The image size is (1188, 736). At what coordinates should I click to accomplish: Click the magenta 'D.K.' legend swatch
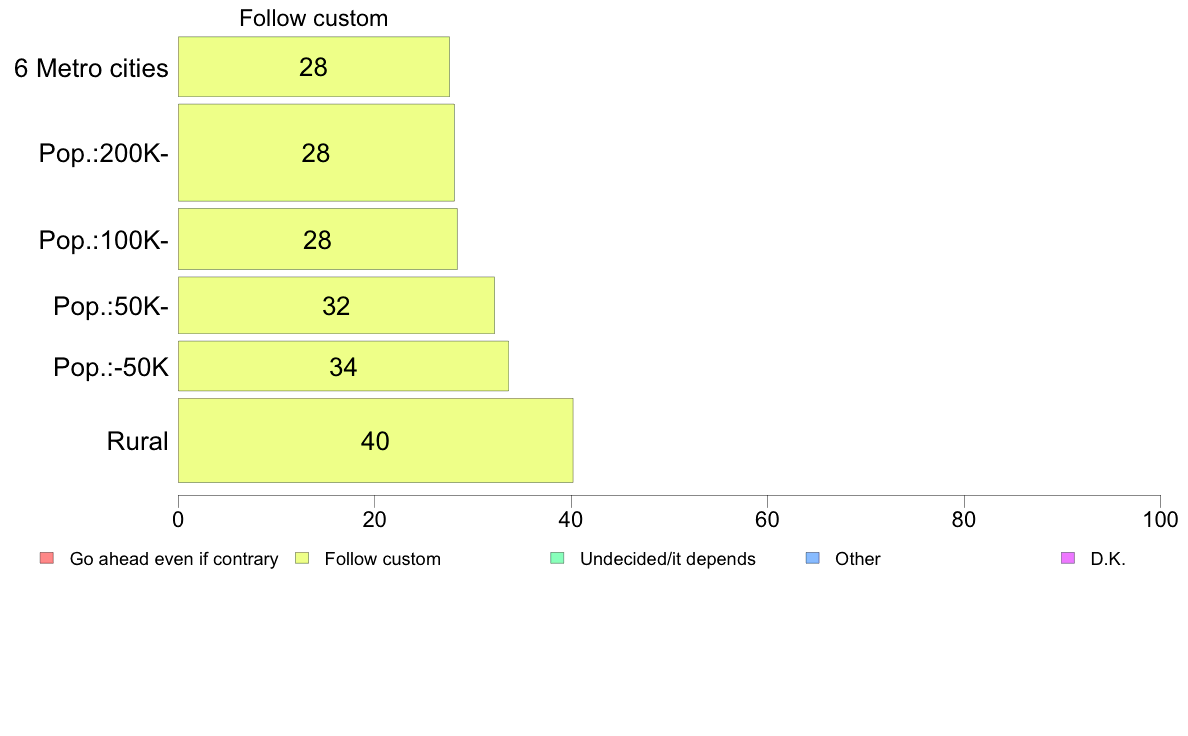point(1068,559)
